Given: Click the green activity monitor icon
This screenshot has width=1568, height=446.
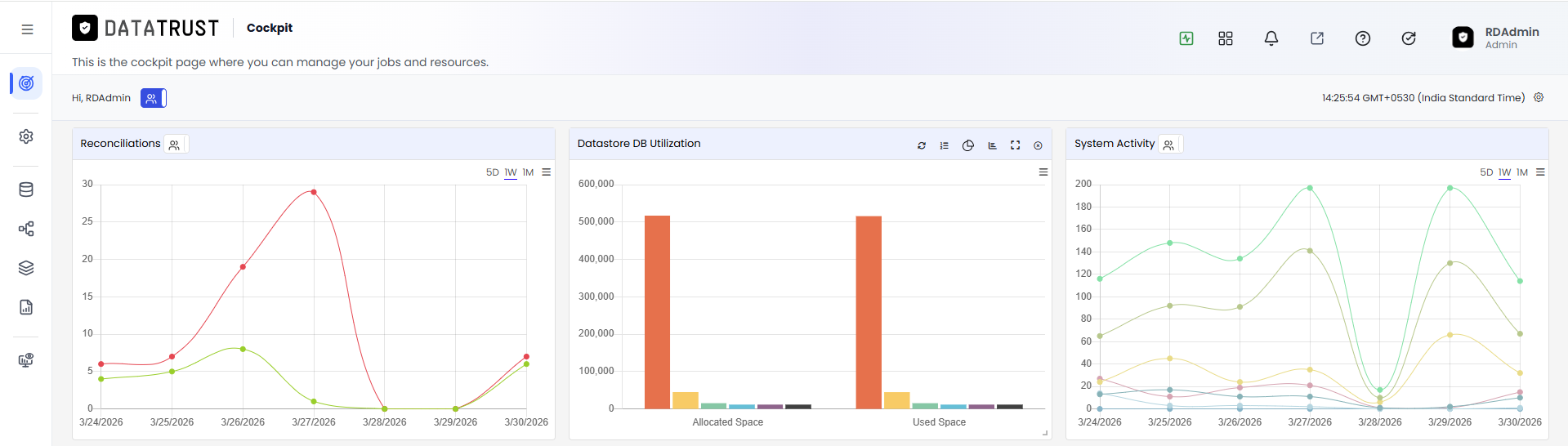Looking at the screenshot, I should click(x=1186, y=38).
